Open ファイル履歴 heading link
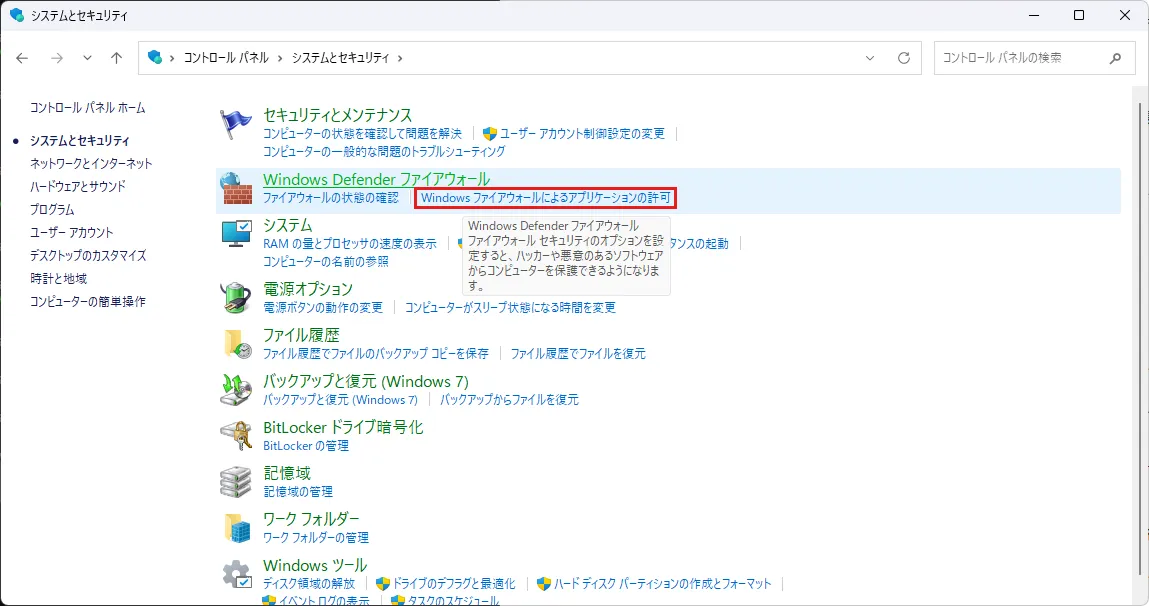Viewport: 1149px width, 606px height. pyautogui.click(x=301, y=335)
